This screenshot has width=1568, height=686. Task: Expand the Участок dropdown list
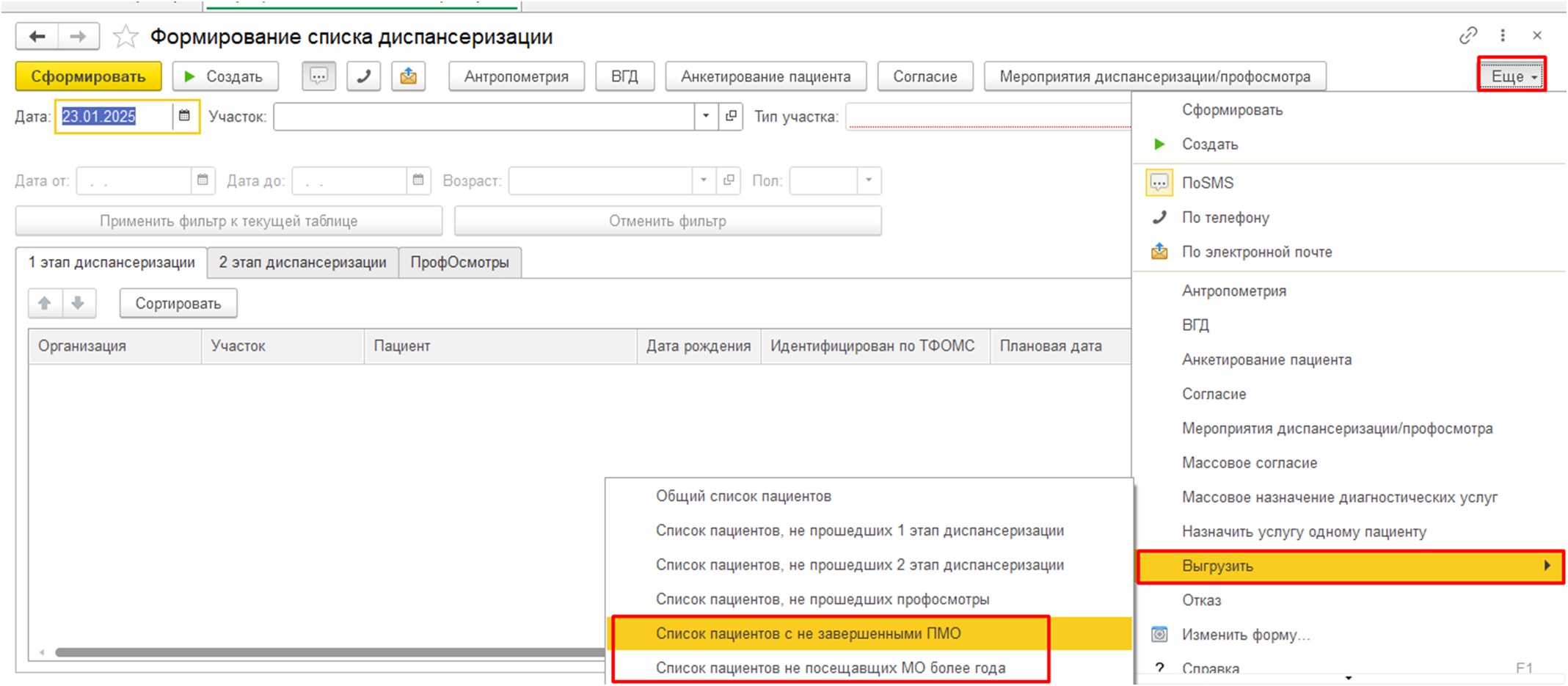pos(706,116)
